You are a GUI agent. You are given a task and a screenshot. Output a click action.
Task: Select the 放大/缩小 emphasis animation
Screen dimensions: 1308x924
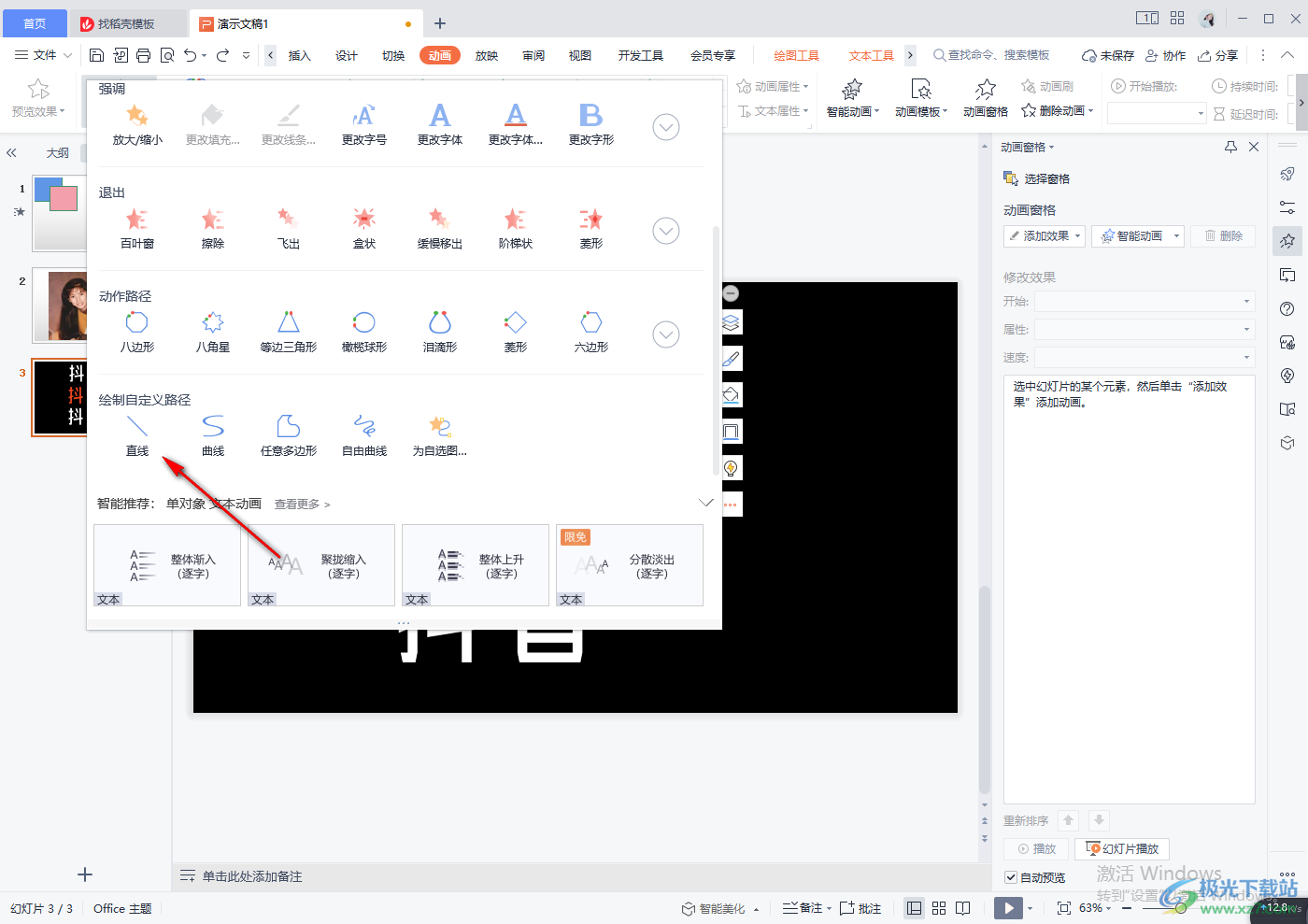coord(137,125)
